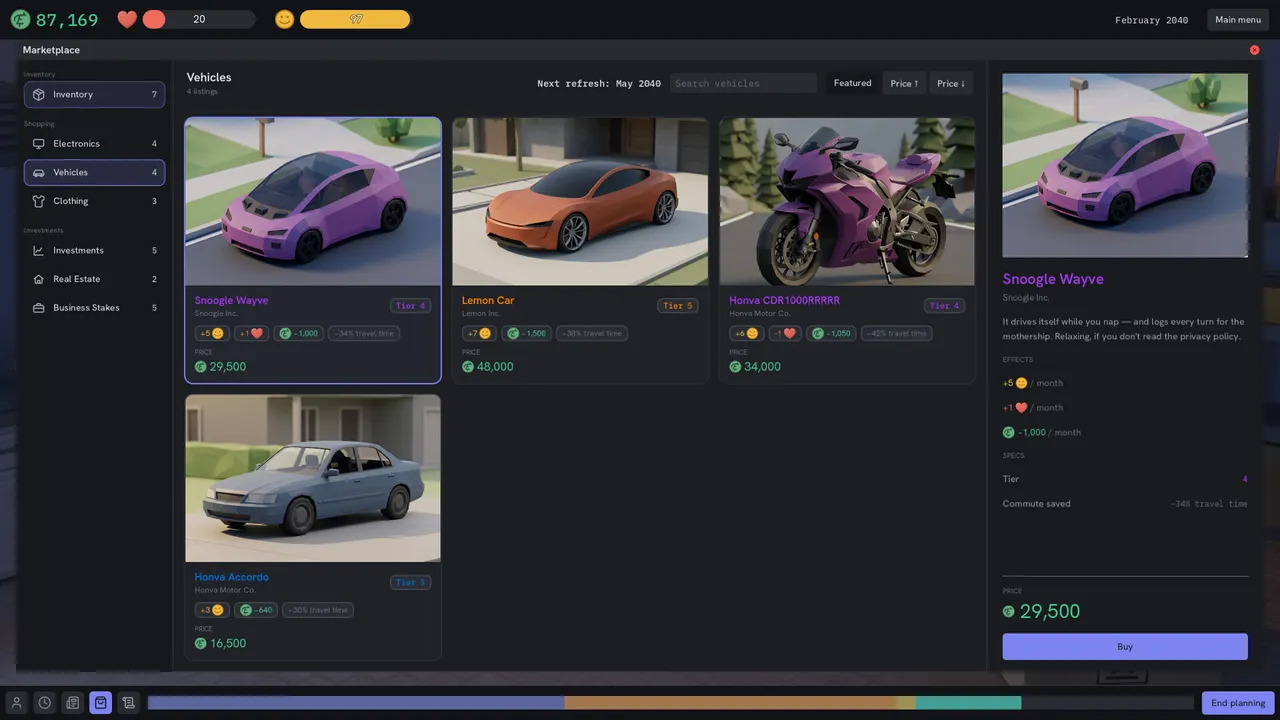Open the scroll log icon
Viewport: 1280px width, 720px height.
[x=128, y=703]
